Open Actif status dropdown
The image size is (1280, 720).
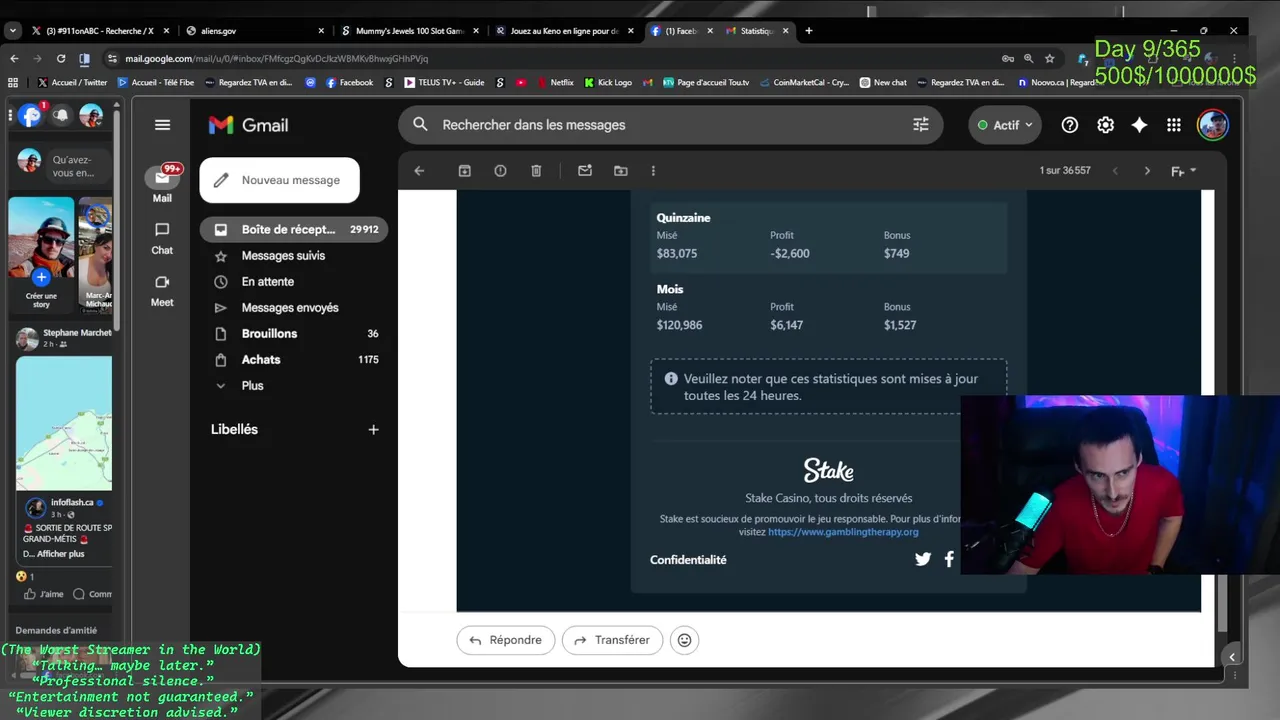coord(1005,125)
